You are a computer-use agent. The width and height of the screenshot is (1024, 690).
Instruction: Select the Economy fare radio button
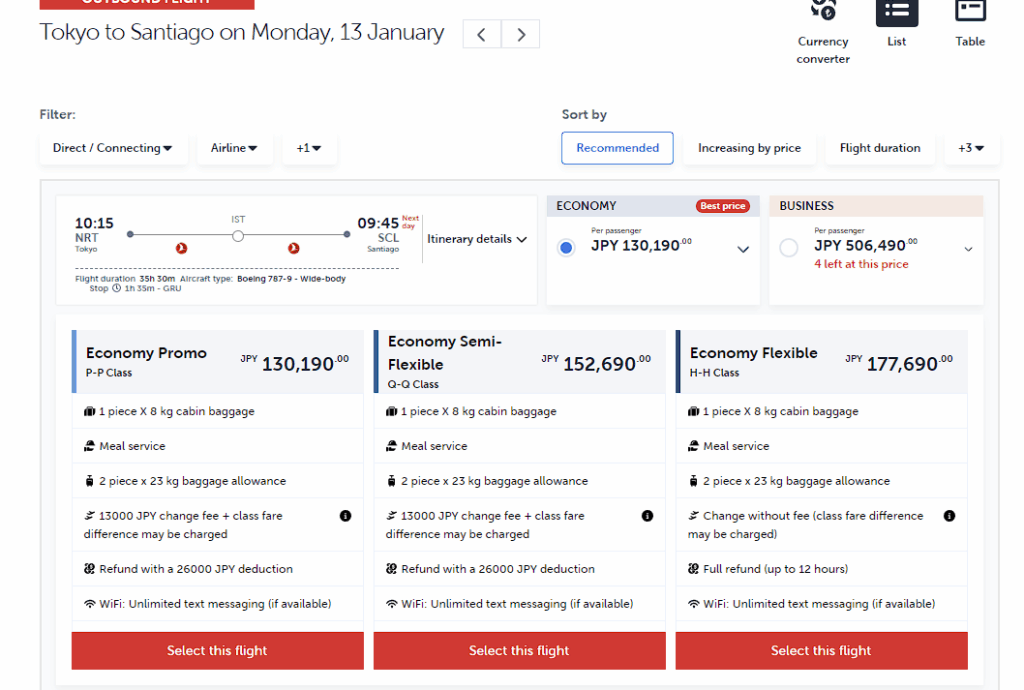566,247
